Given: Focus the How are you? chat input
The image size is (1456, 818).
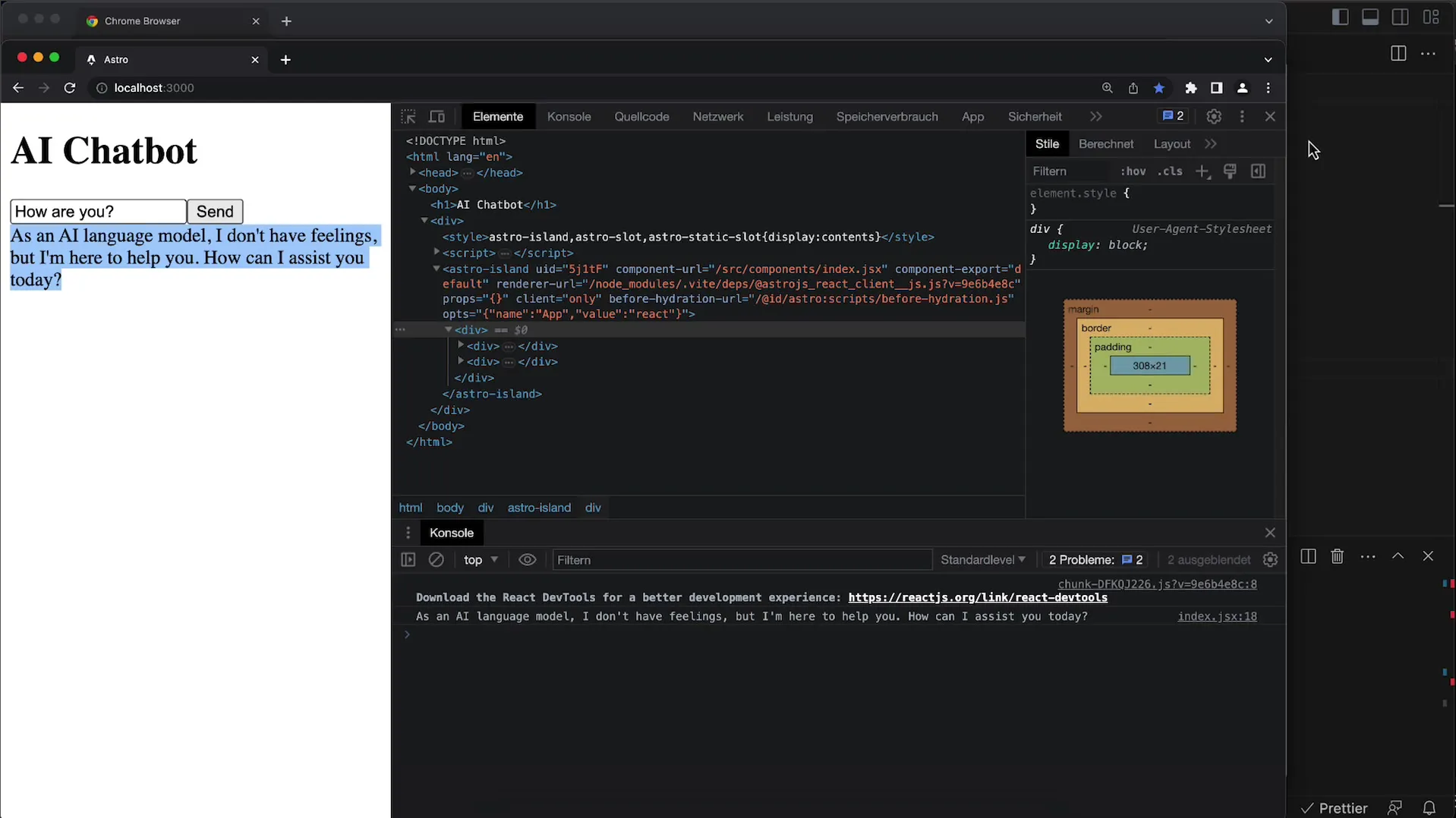Looking at the screenshot, I should coord(98,212).
